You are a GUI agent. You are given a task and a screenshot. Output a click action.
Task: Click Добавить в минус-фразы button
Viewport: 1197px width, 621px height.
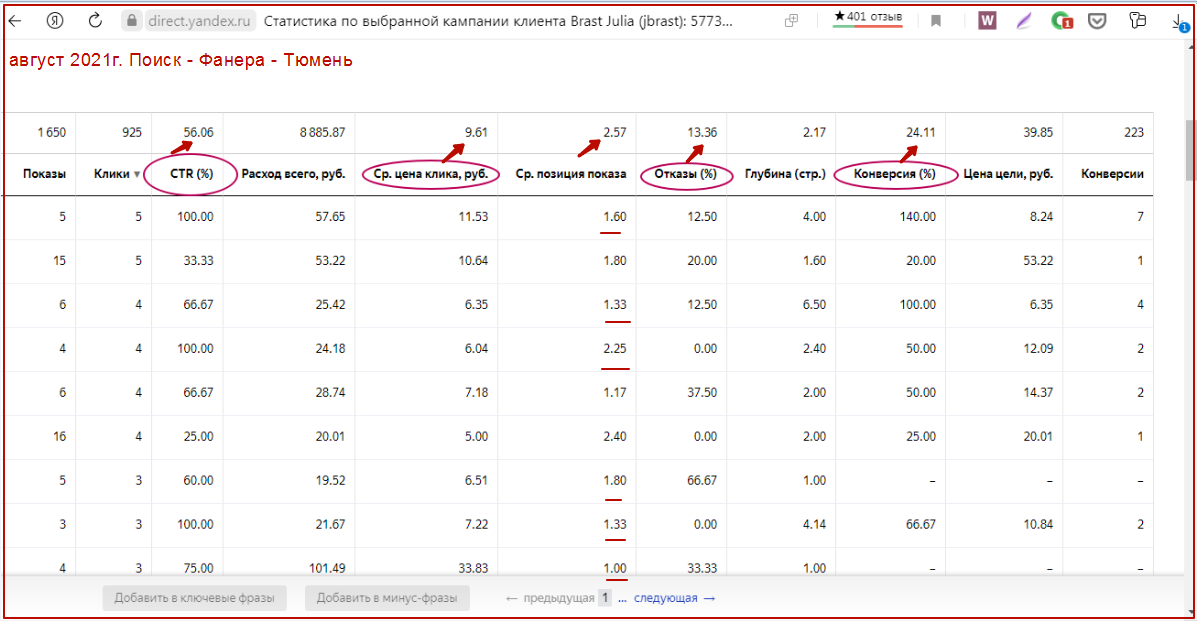click(x=387, y=598)
